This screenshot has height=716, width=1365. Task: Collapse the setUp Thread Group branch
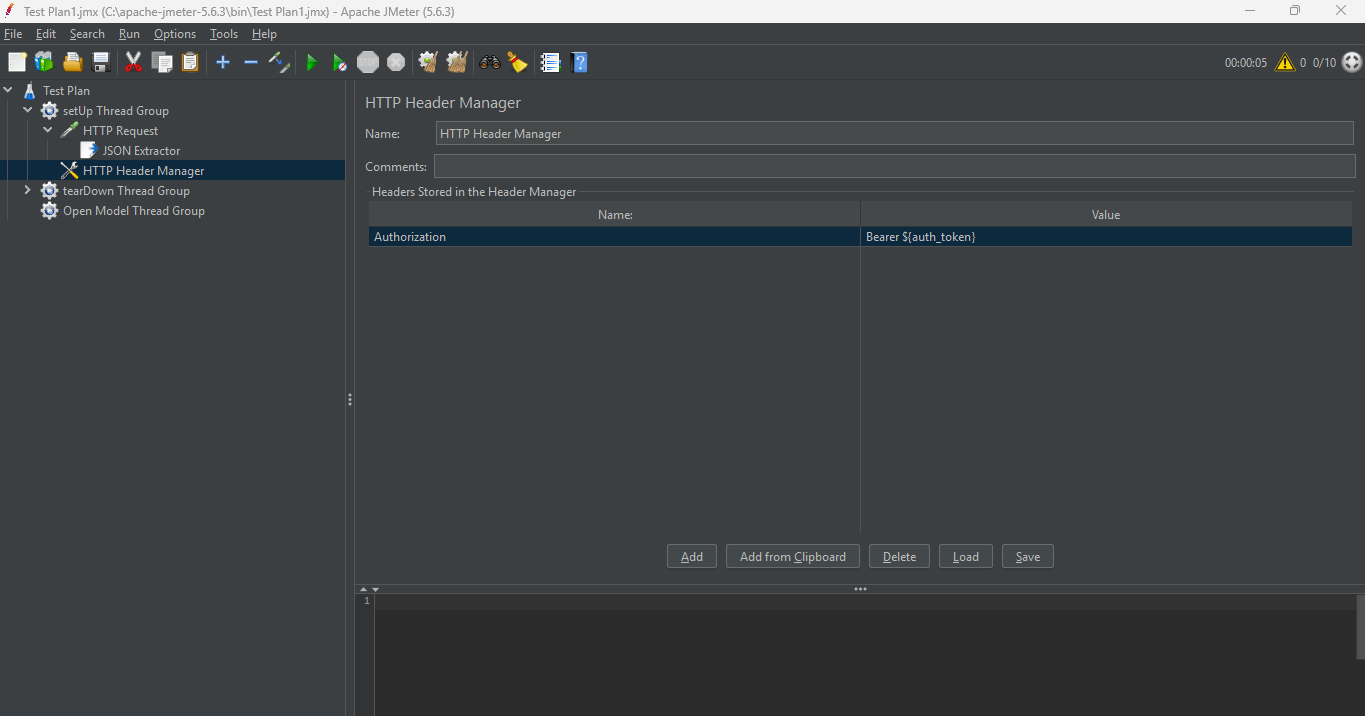[x=28, y=110]
